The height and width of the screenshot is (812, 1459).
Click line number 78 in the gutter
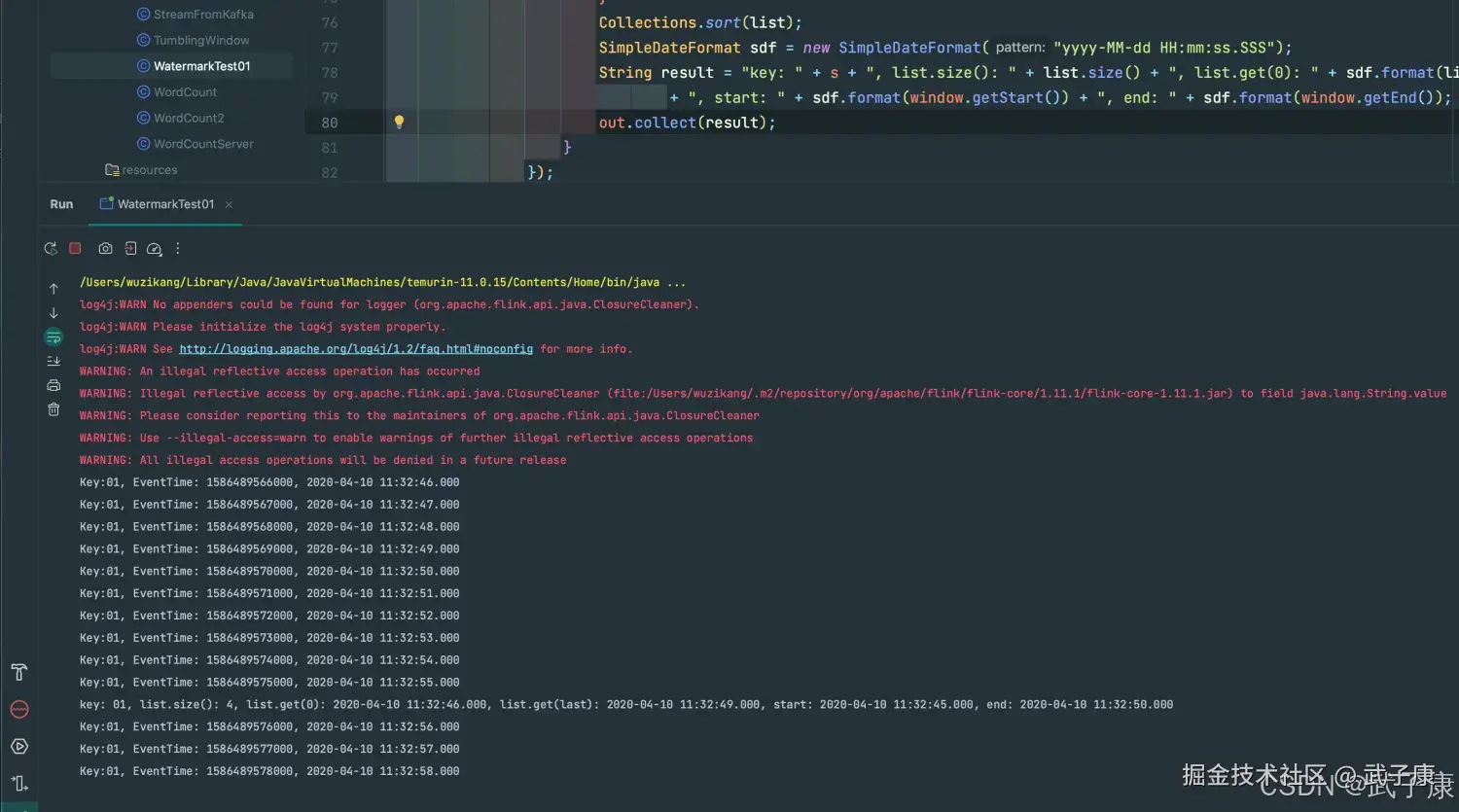click(330, 73)
